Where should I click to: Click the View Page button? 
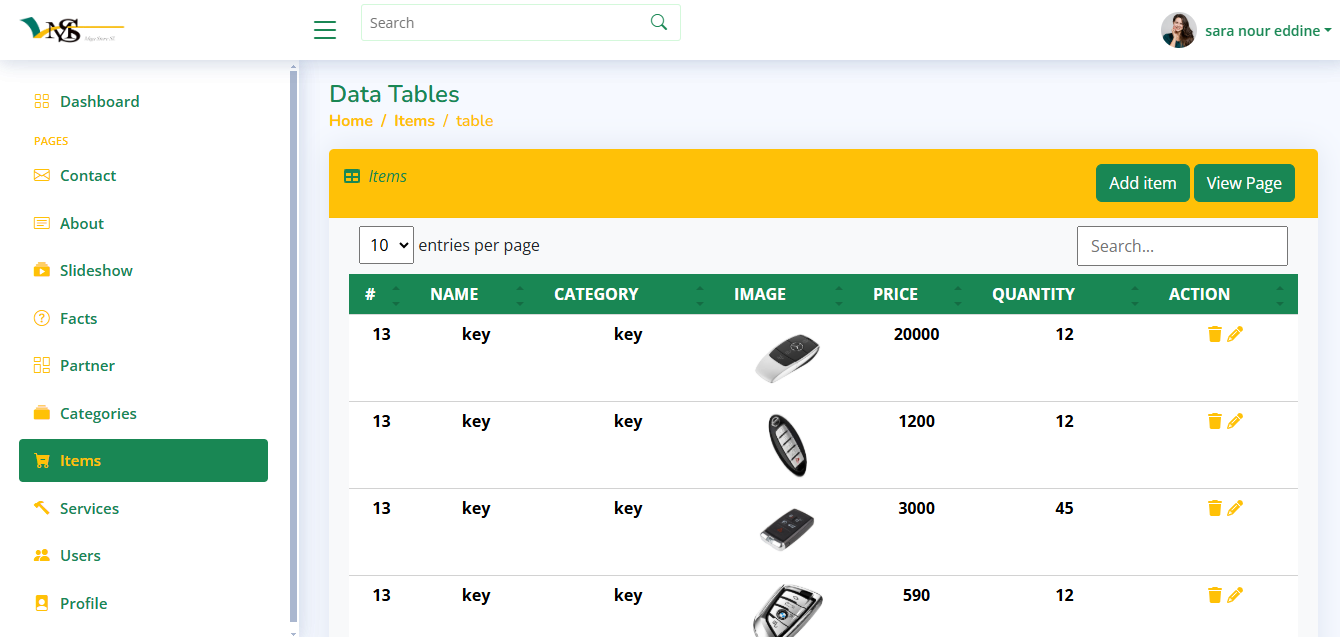click(1243, 183)
